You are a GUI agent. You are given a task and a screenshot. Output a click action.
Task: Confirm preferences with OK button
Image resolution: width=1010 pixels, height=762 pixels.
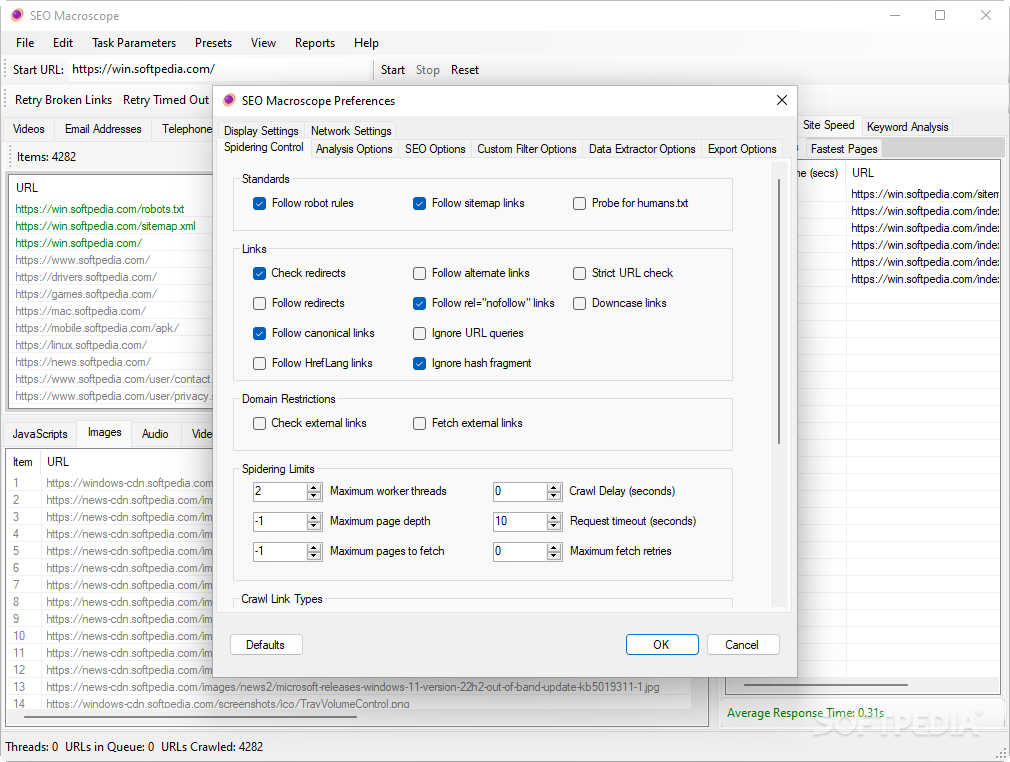point(662,645)
